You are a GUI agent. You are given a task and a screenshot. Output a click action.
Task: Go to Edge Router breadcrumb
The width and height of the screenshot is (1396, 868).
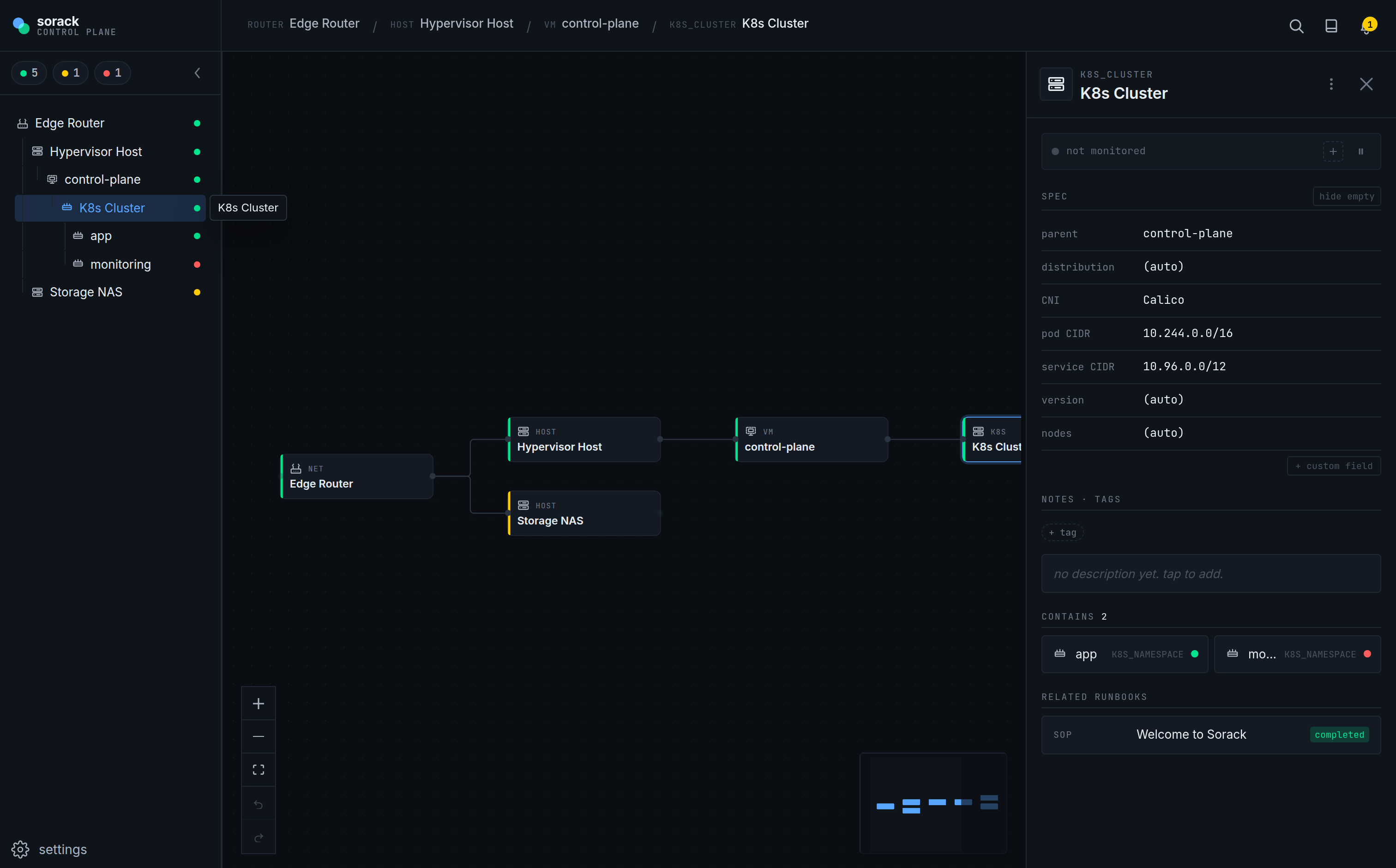click(325, 24)
